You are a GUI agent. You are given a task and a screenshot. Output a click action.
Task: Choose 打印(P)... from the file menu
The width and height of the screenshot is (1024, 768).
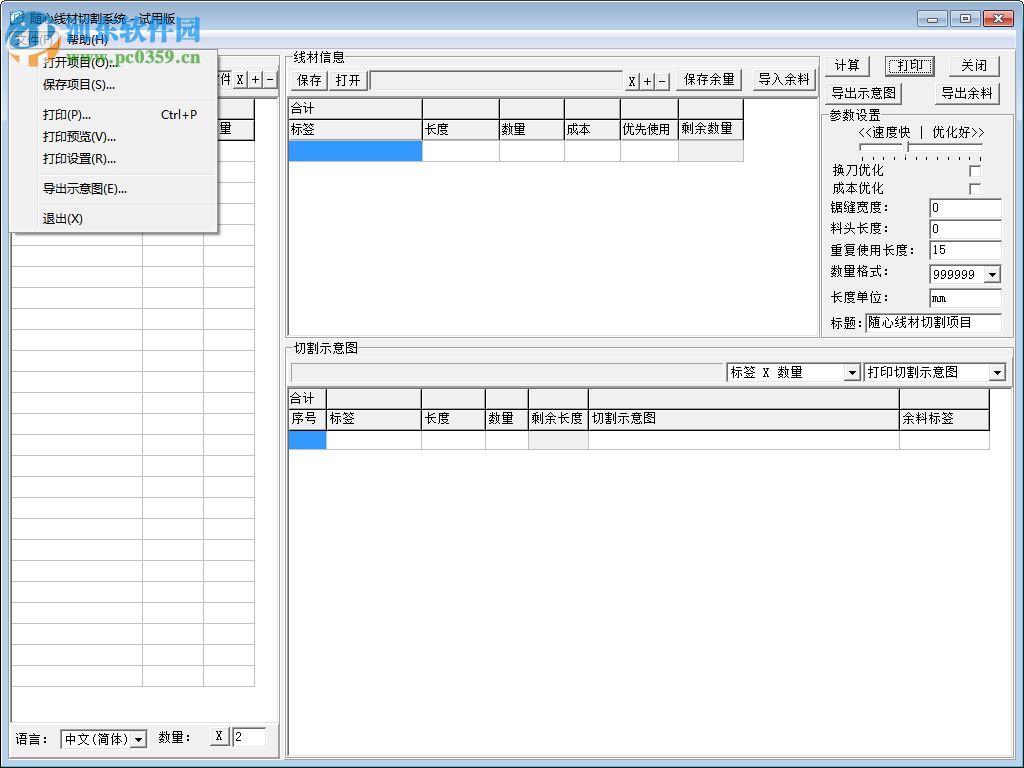[x=114, y=115]
